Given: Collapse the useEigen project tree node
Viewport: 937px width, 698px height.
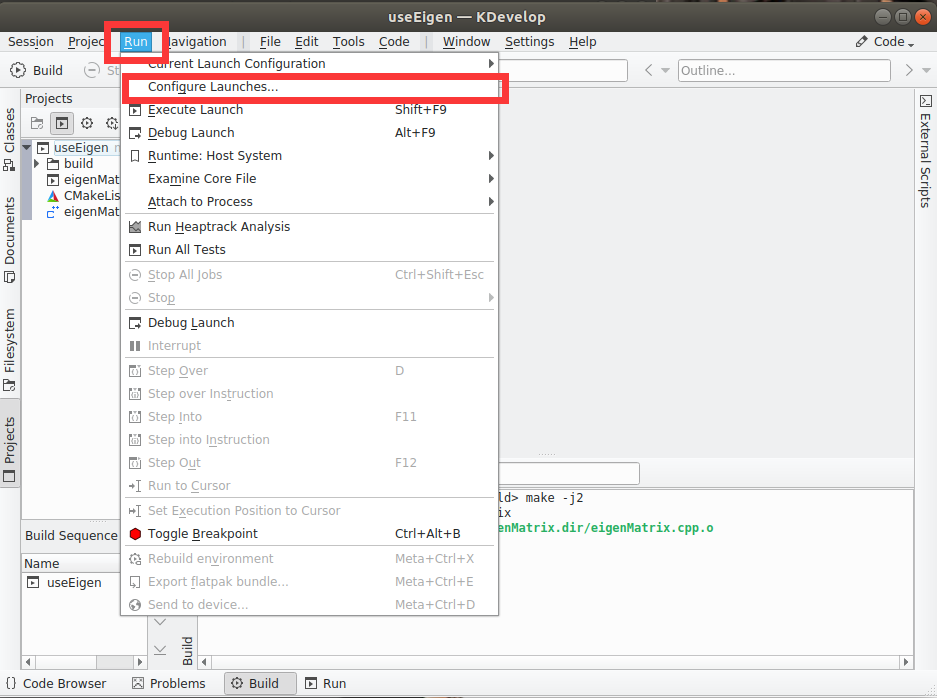Looking at the screenshot, I should pyautogui.click(x=27, y=147).
